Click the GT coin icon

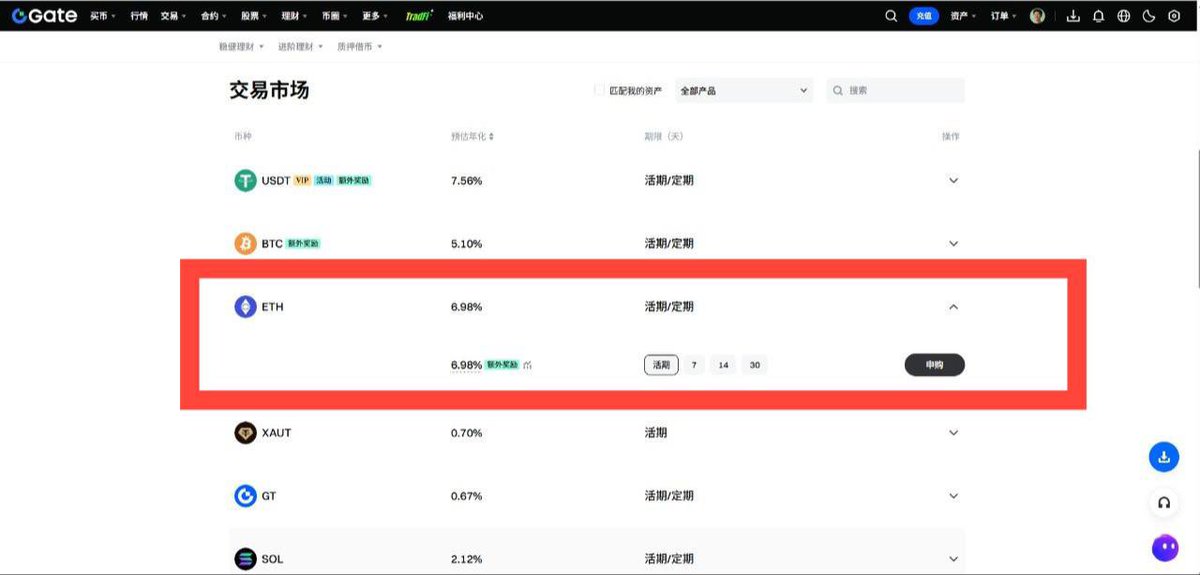[245, 496]
